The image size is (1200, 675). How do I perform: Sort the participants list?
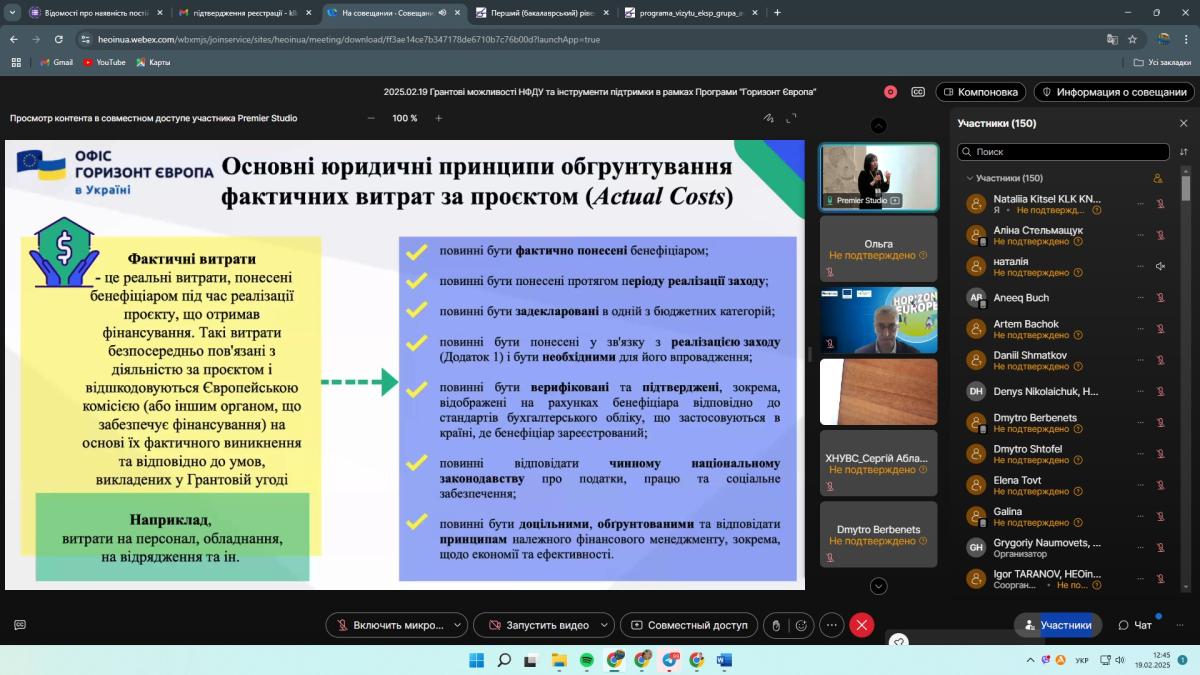click(x=1184, y=152)
